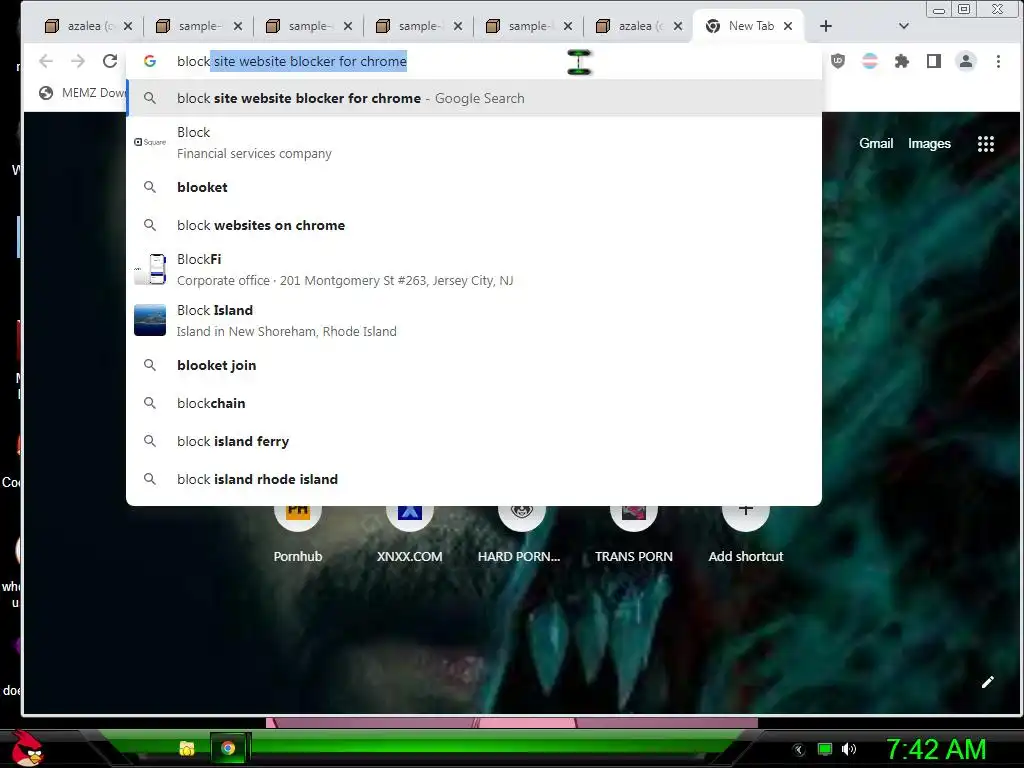Open a new tab with plus button

coord(825,25)
